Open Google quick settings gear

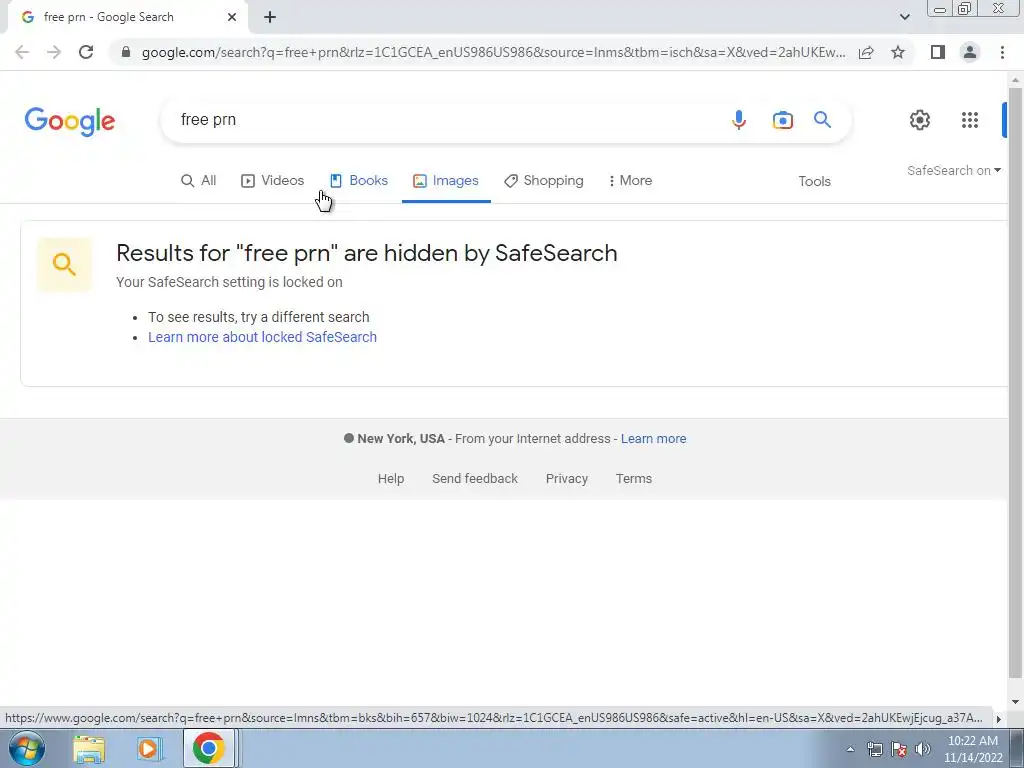tap(920, 120)
